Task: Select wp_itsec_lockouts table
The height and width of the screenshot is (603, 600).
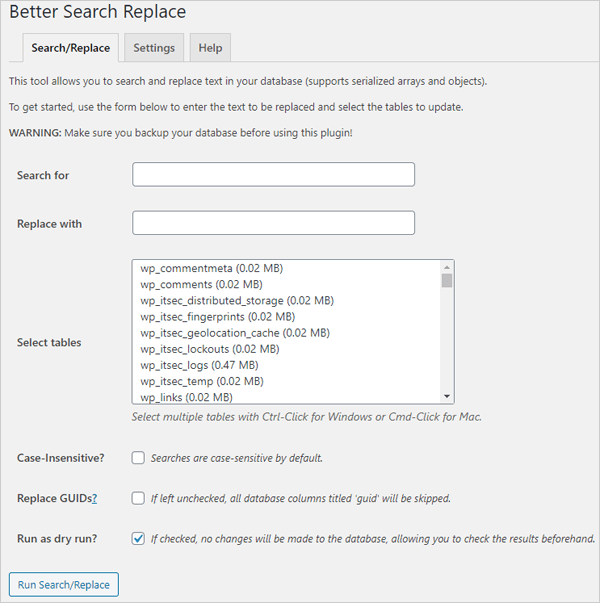Action: click(210, 349)
